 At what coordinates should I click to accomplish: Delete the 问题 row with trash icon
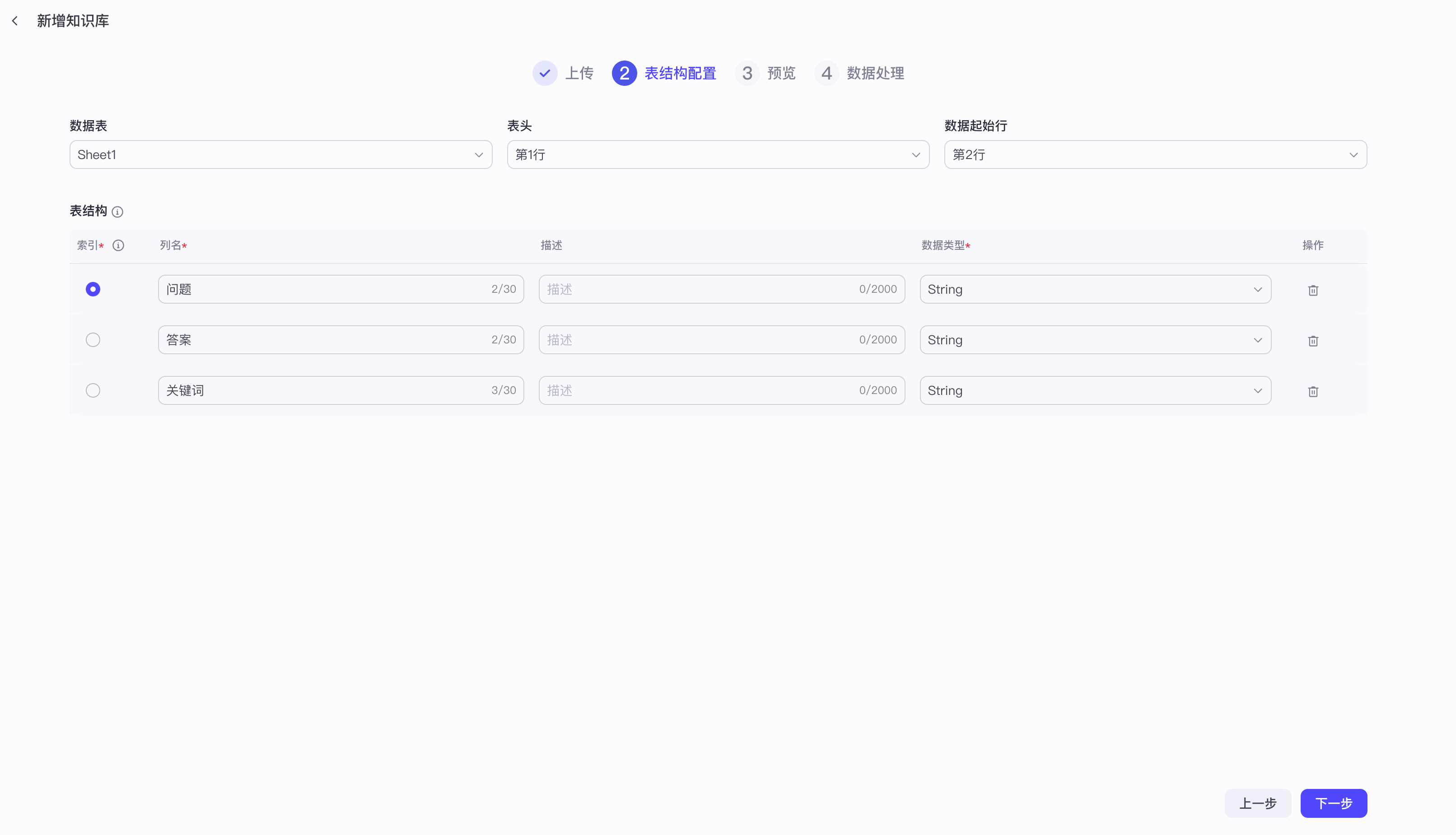[1313, 290]
